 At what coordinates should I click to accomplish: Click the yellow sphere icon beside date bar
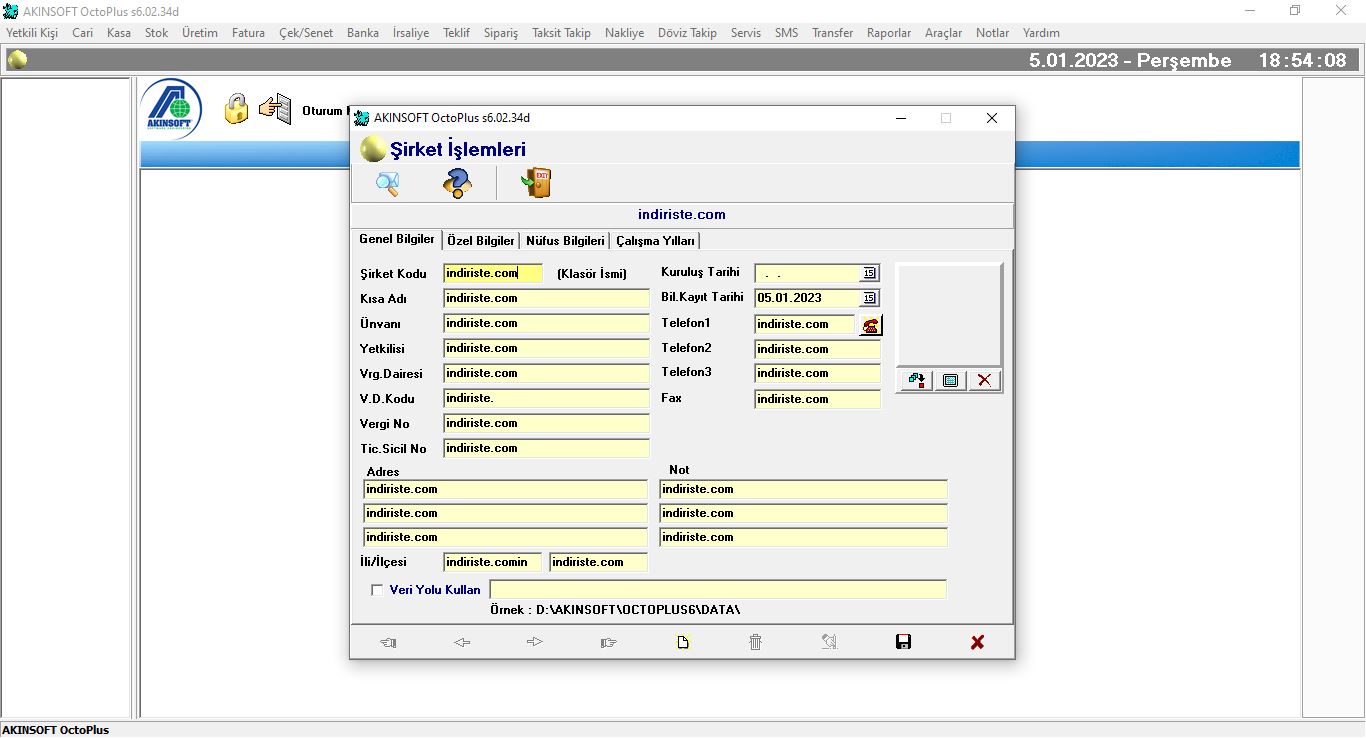pyautogui.click(x=17, y=60)
